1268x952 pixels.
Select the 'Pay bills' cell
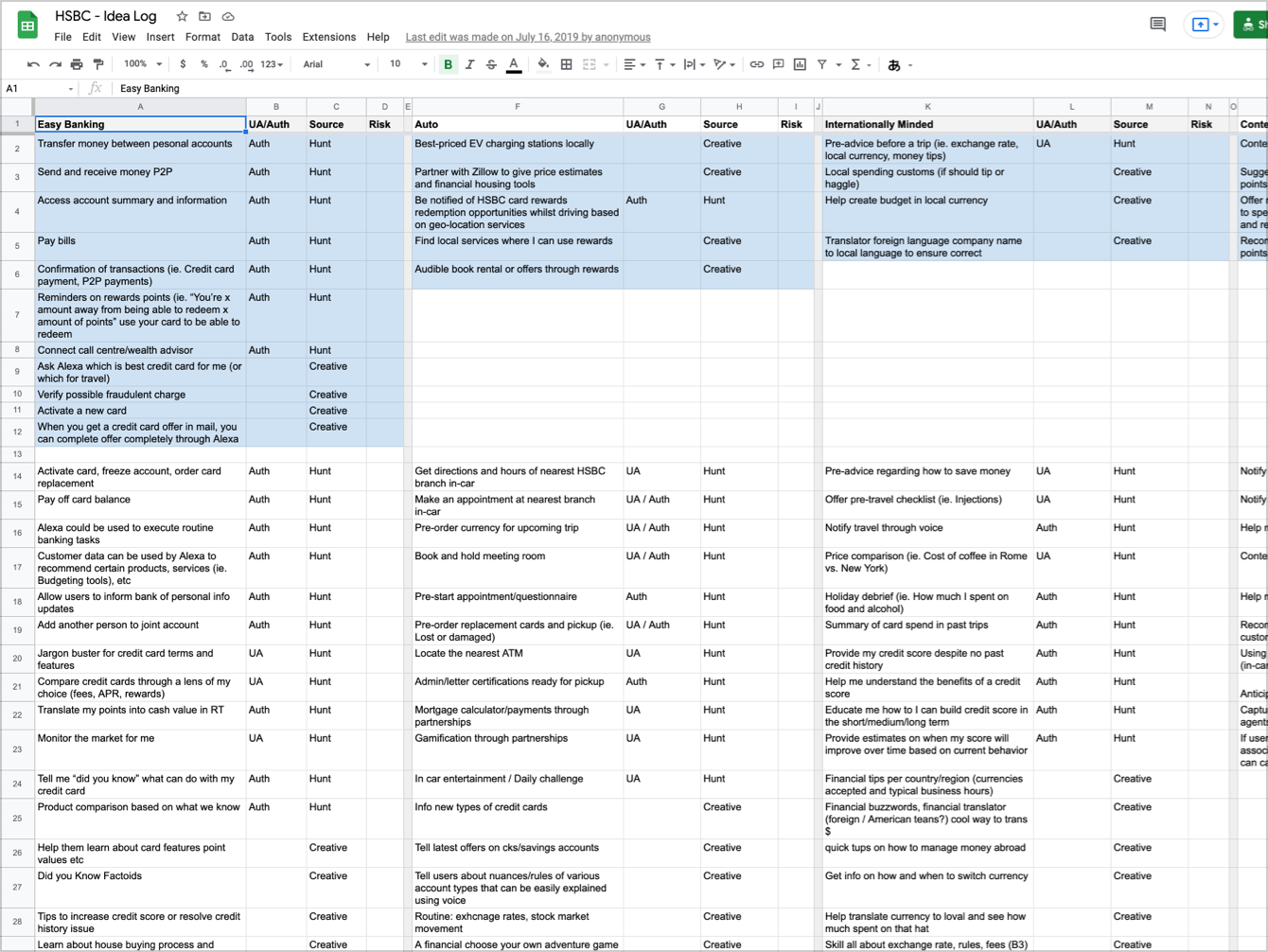[140, 246]
